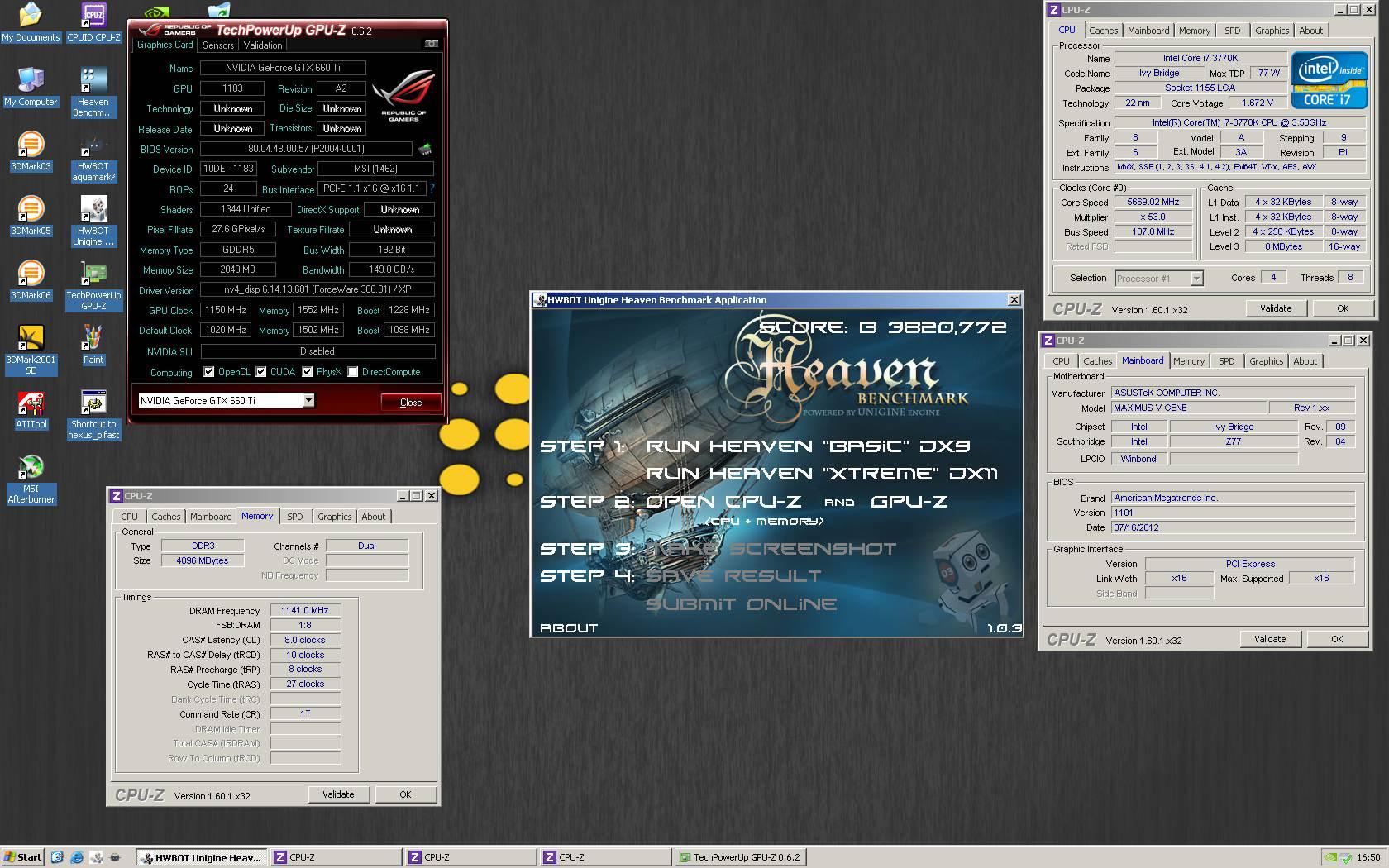Click About in Heaven Benchmark window
Viewport: 1389px width, 868px height.
point(569,628)
